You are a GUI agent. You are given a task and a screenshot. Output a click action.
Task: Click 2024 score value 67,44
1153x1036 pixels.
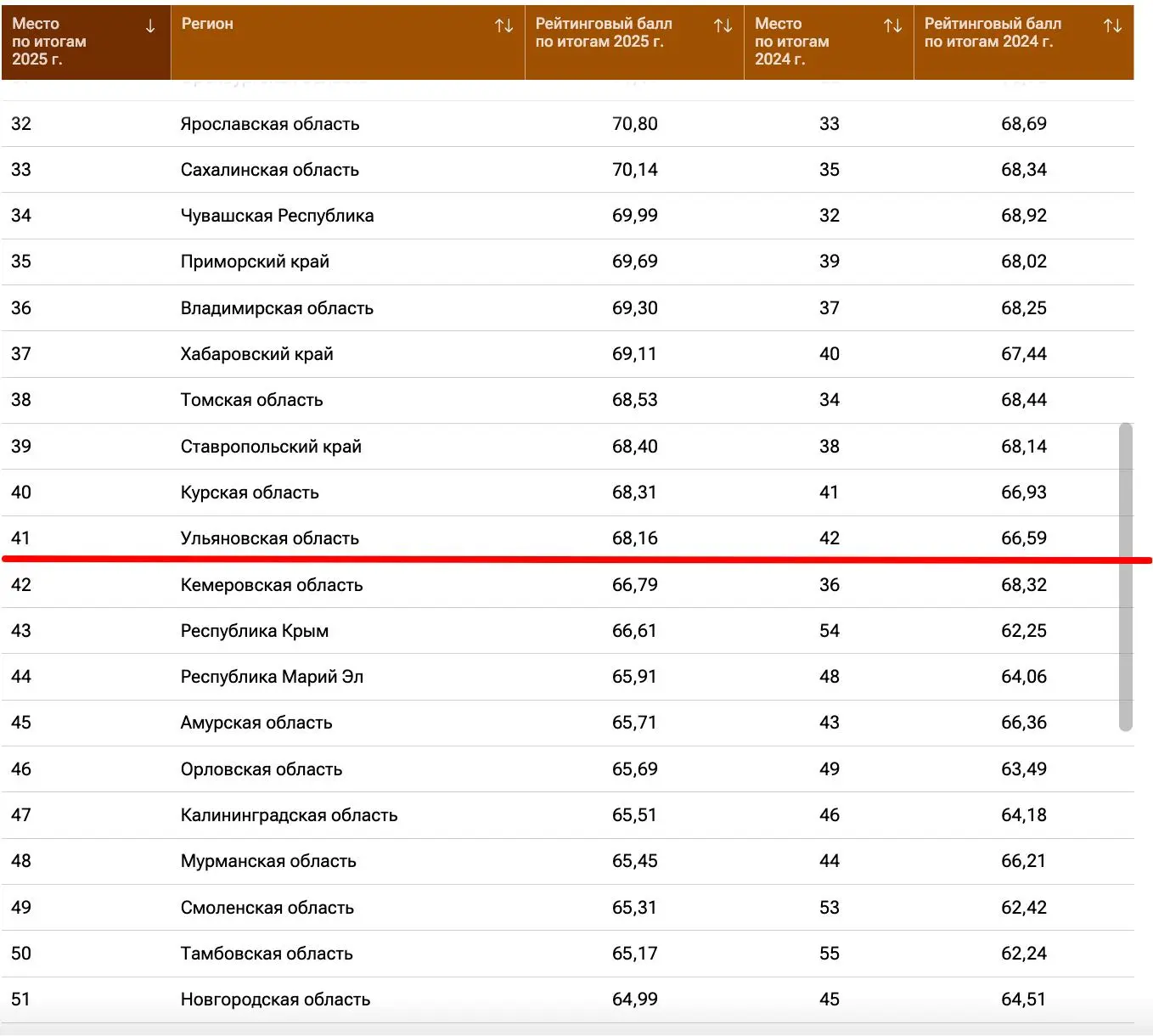click(x=1024, y=354)
